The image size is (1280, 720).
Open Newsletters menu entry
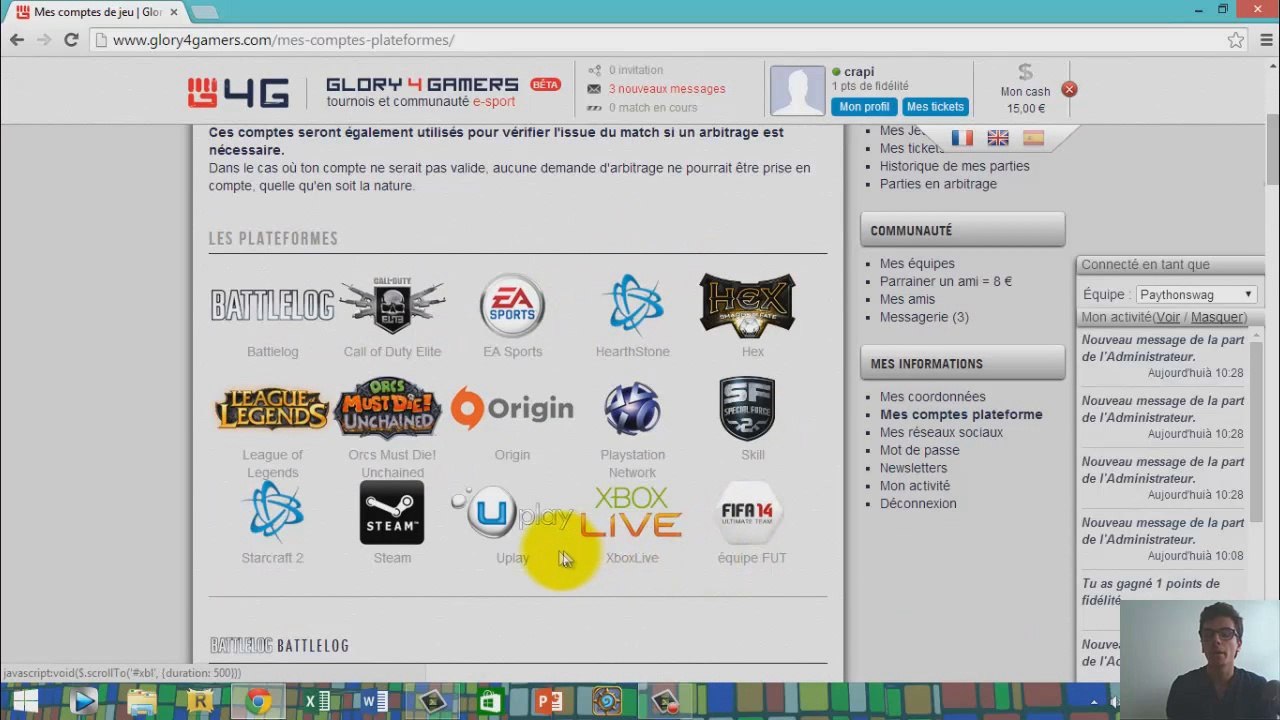coord(913,468)
